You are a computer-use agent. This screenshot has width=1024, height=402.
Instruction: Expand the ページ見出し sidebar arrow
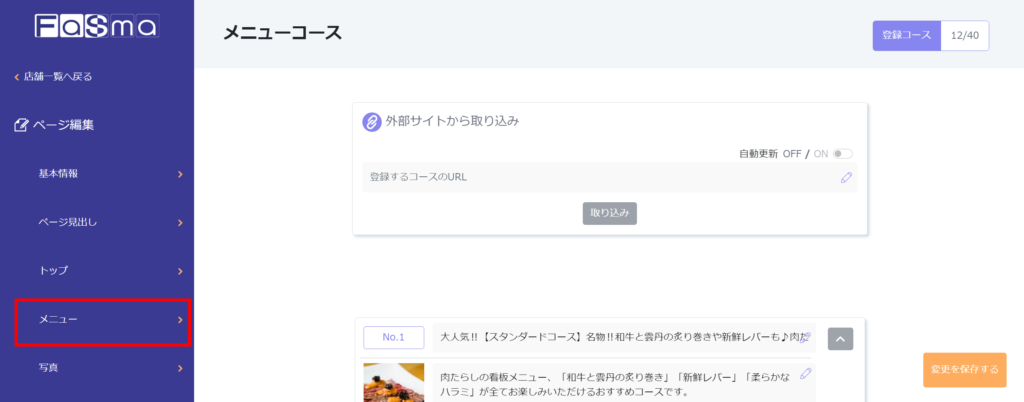[x=180, y=222]
